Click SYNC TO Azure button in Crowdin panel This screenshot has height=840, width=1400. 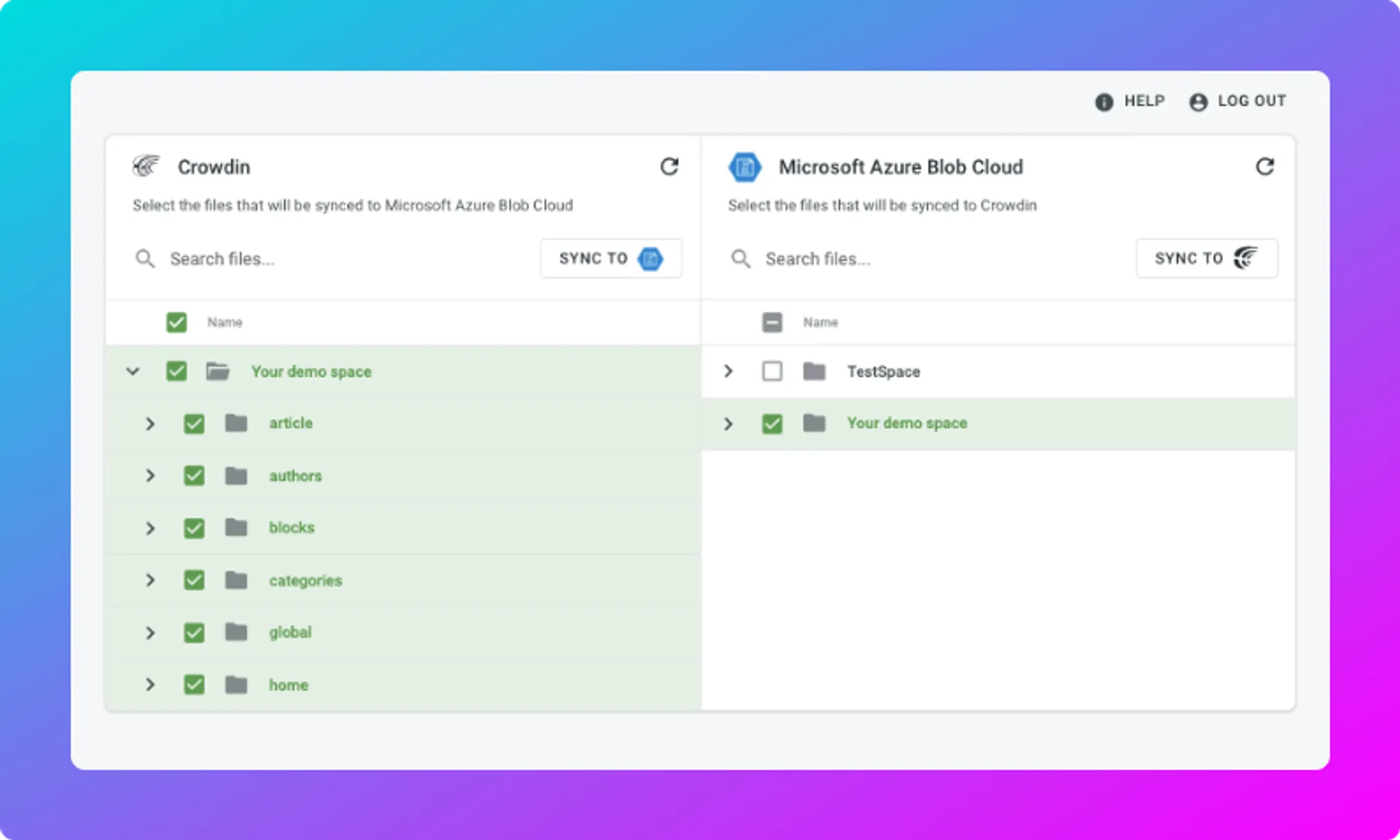click(611, 258)
